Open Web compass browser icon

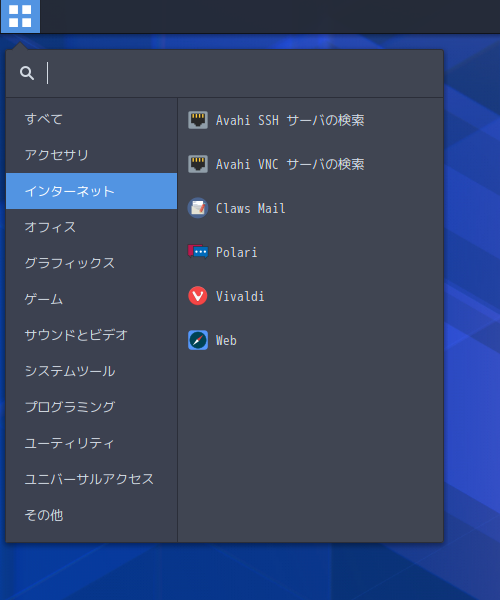tap(198, 340)
